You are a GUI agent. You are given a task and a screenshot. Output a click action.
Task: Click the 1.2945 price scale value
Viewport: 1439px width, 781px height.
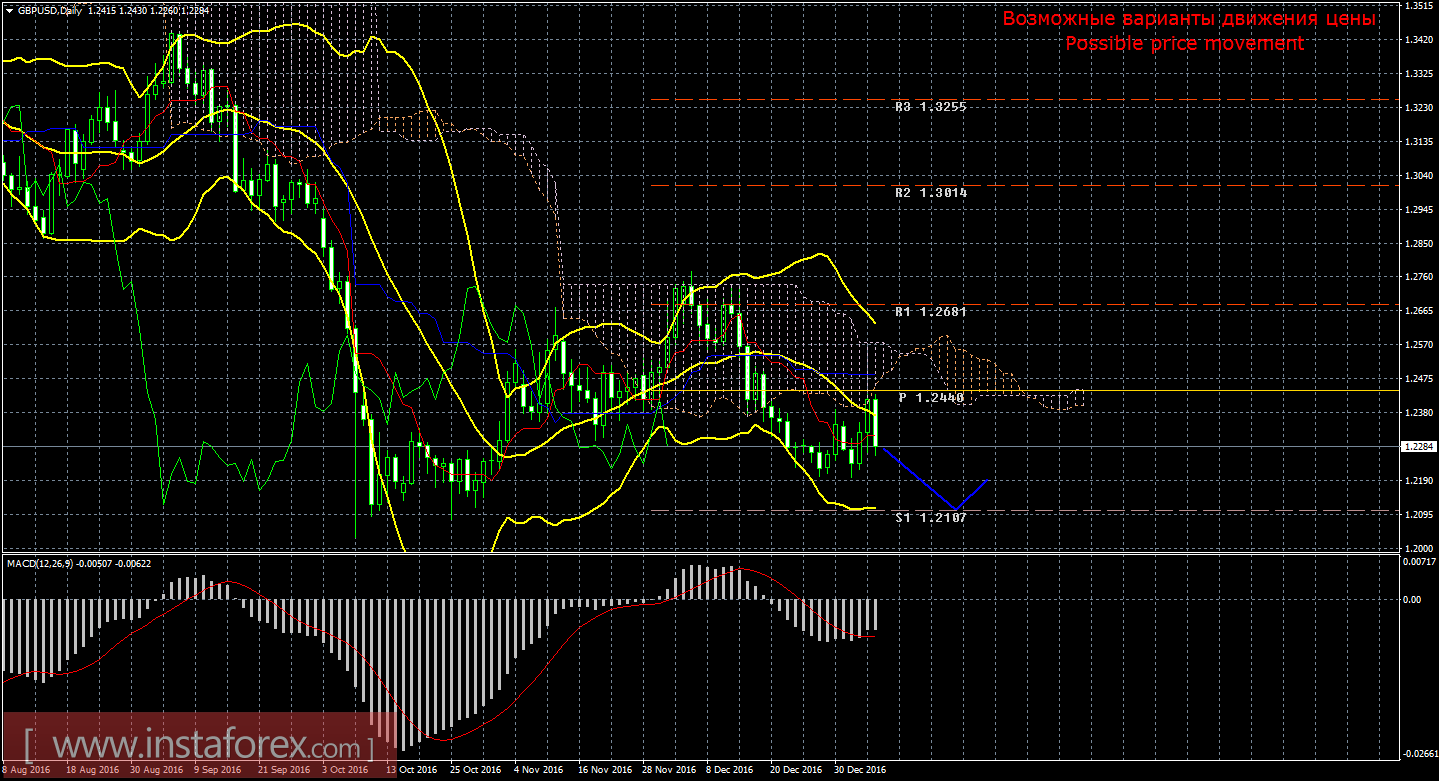[x=1419, y=210]
